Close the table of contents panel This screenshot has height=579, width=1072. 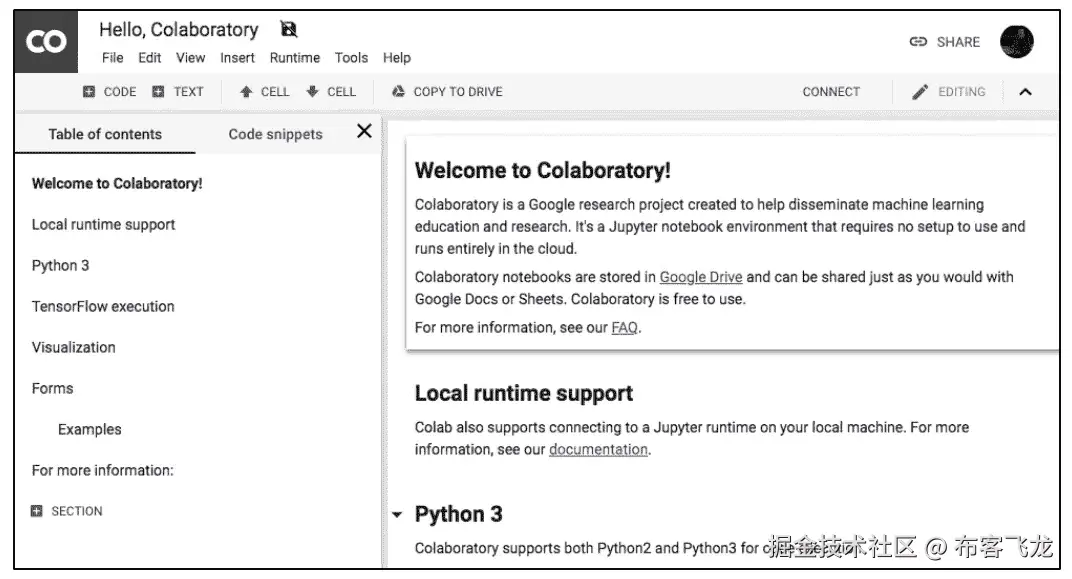[x=364, y=131]
